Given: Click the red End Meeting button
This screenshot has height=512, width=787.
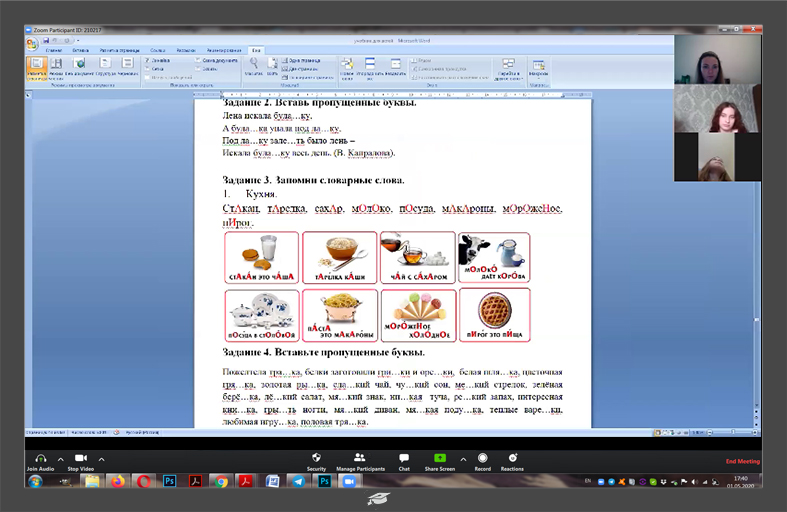Looking at the screenshot, I should tap(742, 461).
